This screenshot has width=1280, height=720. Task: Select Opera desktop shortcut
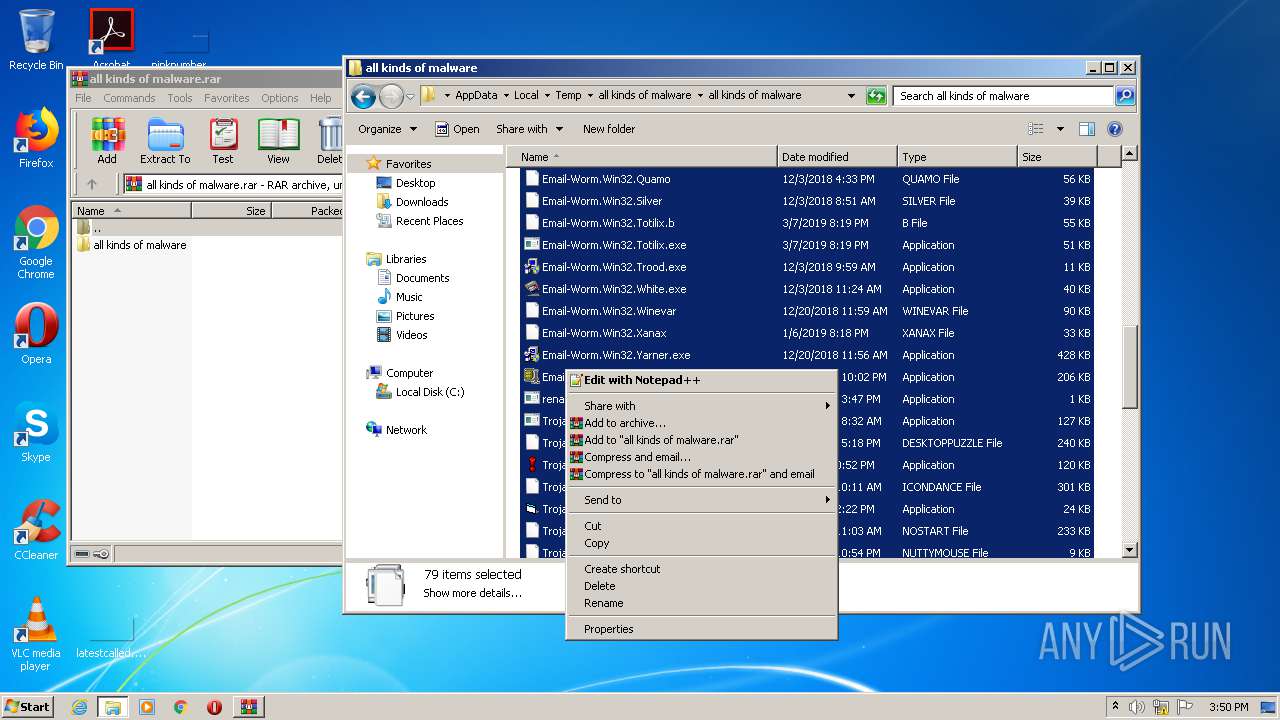tap(36, 334)
